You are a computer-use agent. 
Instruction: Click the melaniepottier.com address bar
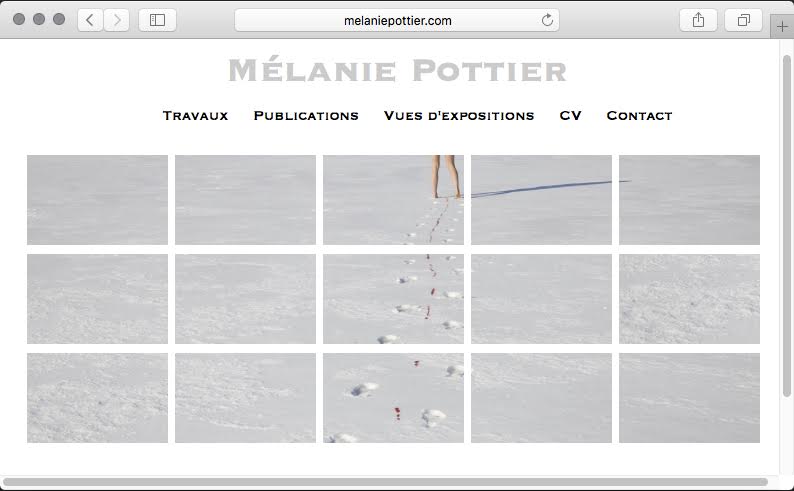397,20
